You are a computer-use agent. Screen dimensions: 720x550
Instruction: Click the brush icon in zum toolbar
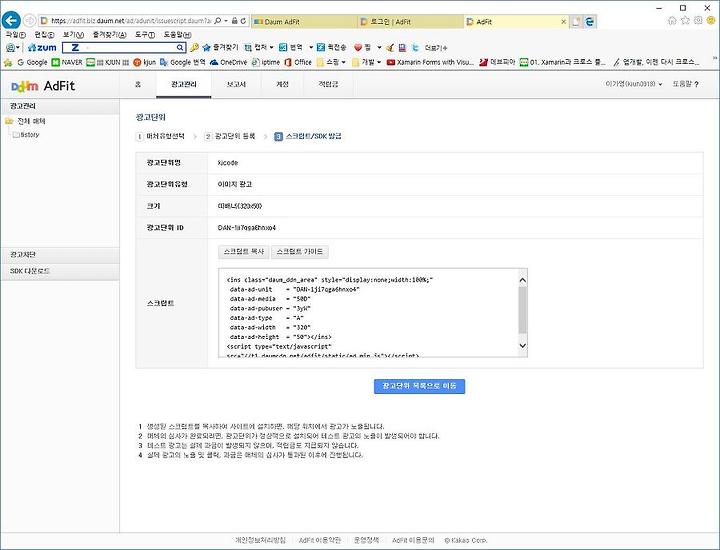[x=390, y=47]
